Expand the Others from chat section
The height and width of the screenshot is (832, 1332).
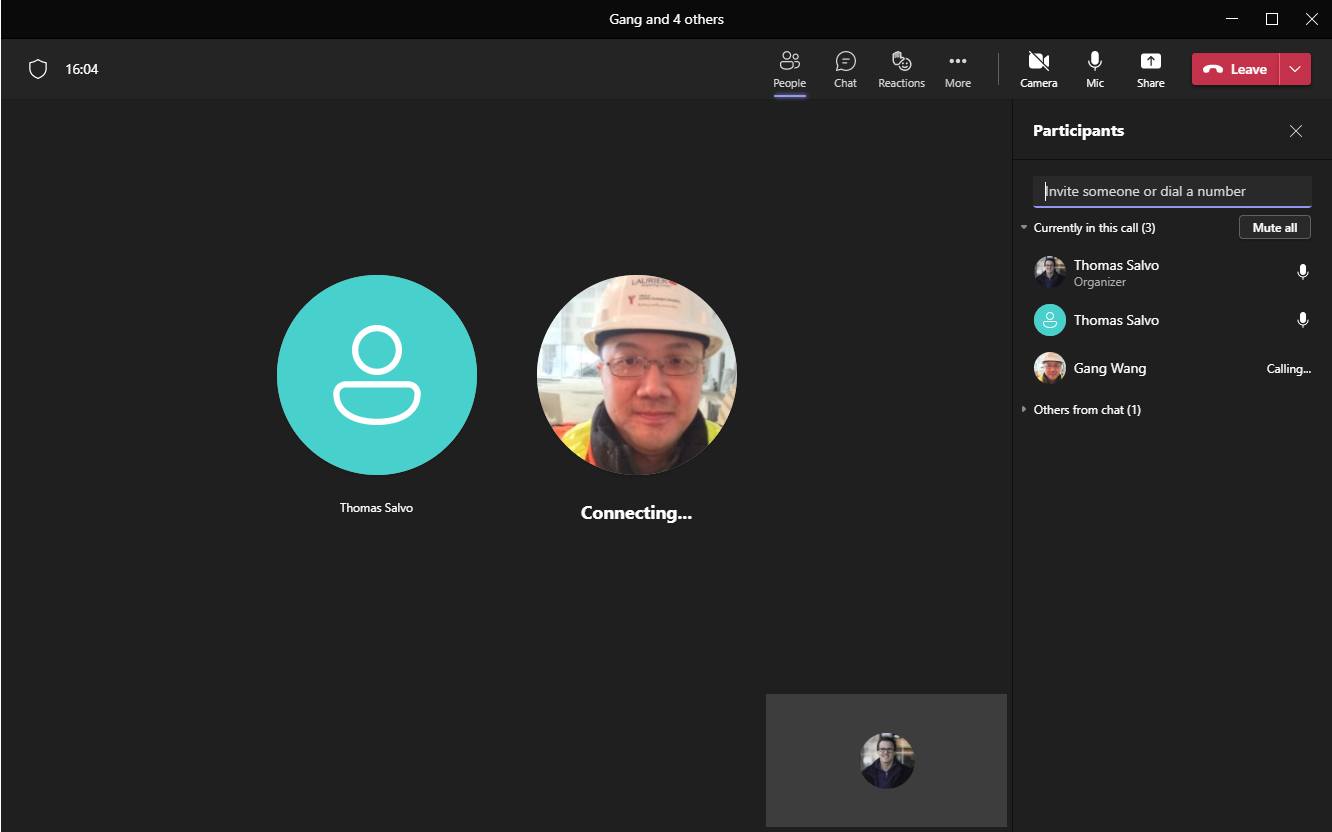(1024, 410)
